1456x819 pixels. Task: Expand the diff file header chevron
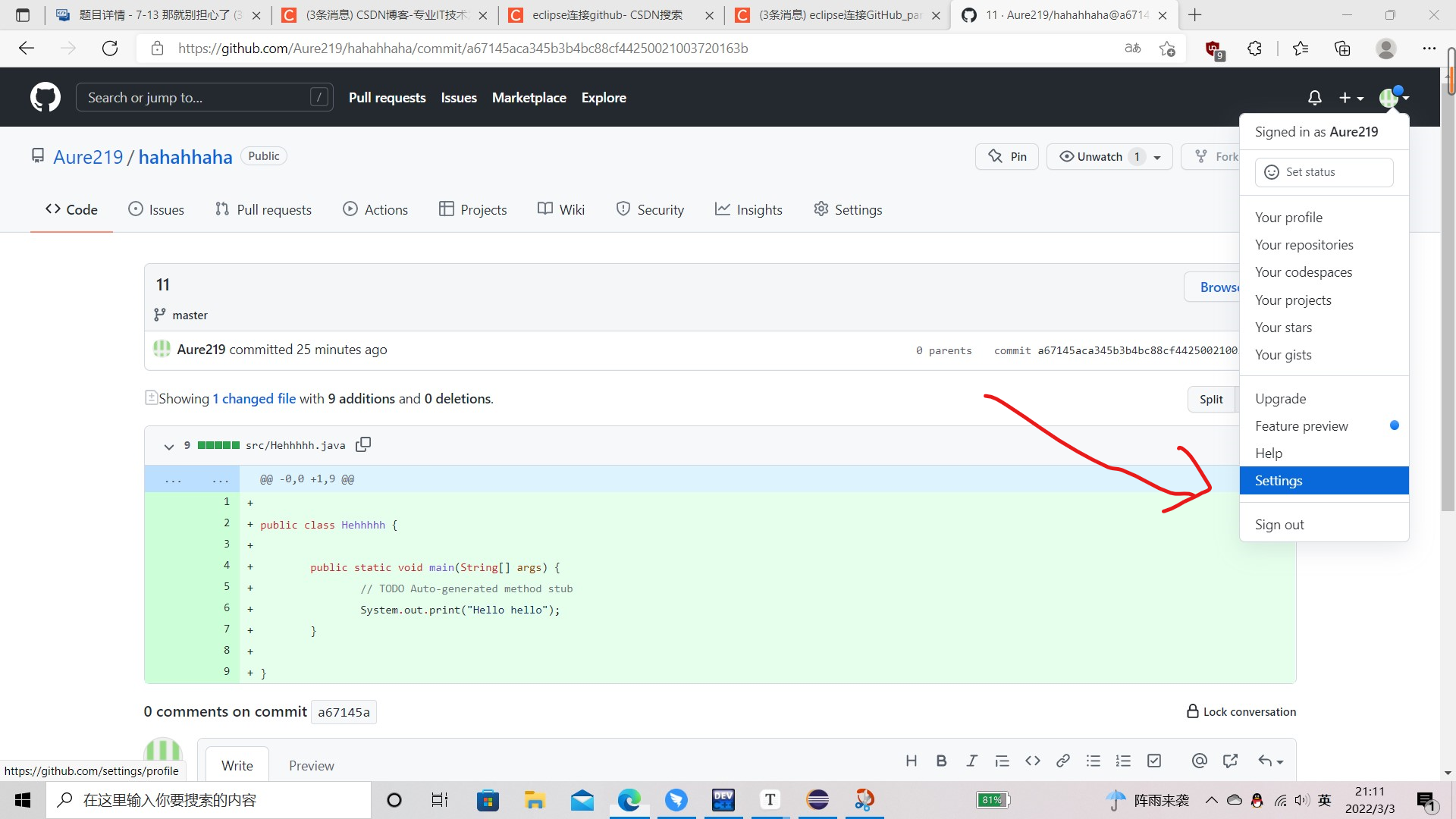[168, 445]
